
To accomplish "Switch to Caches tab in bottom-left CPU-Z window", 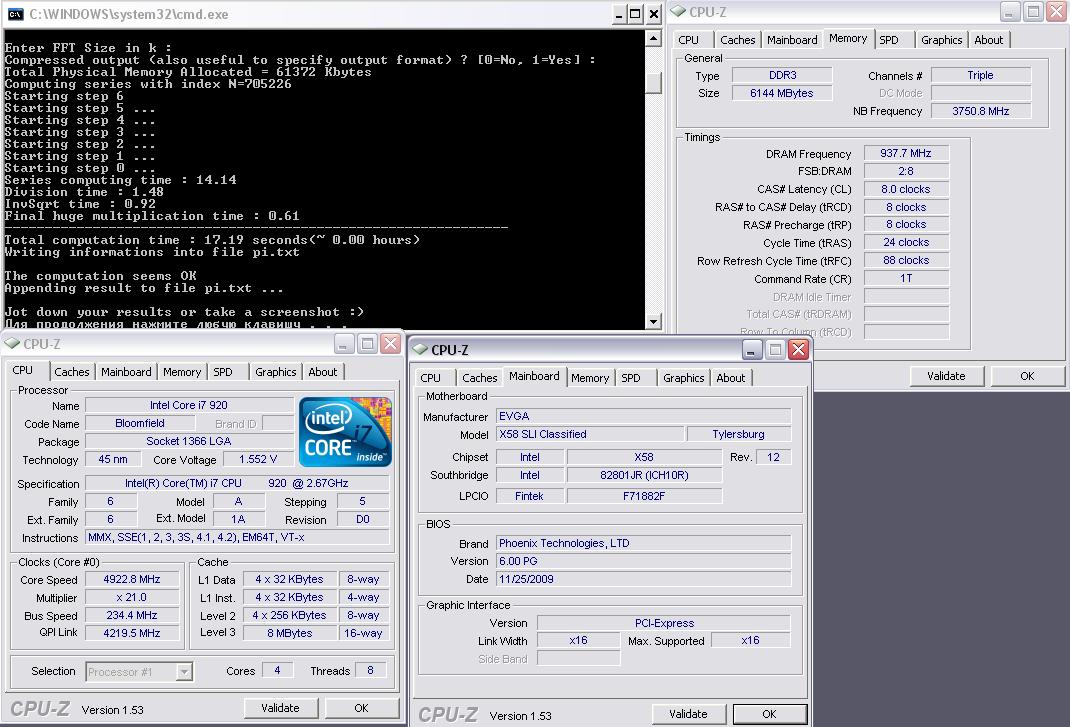I will click(72, 372).
